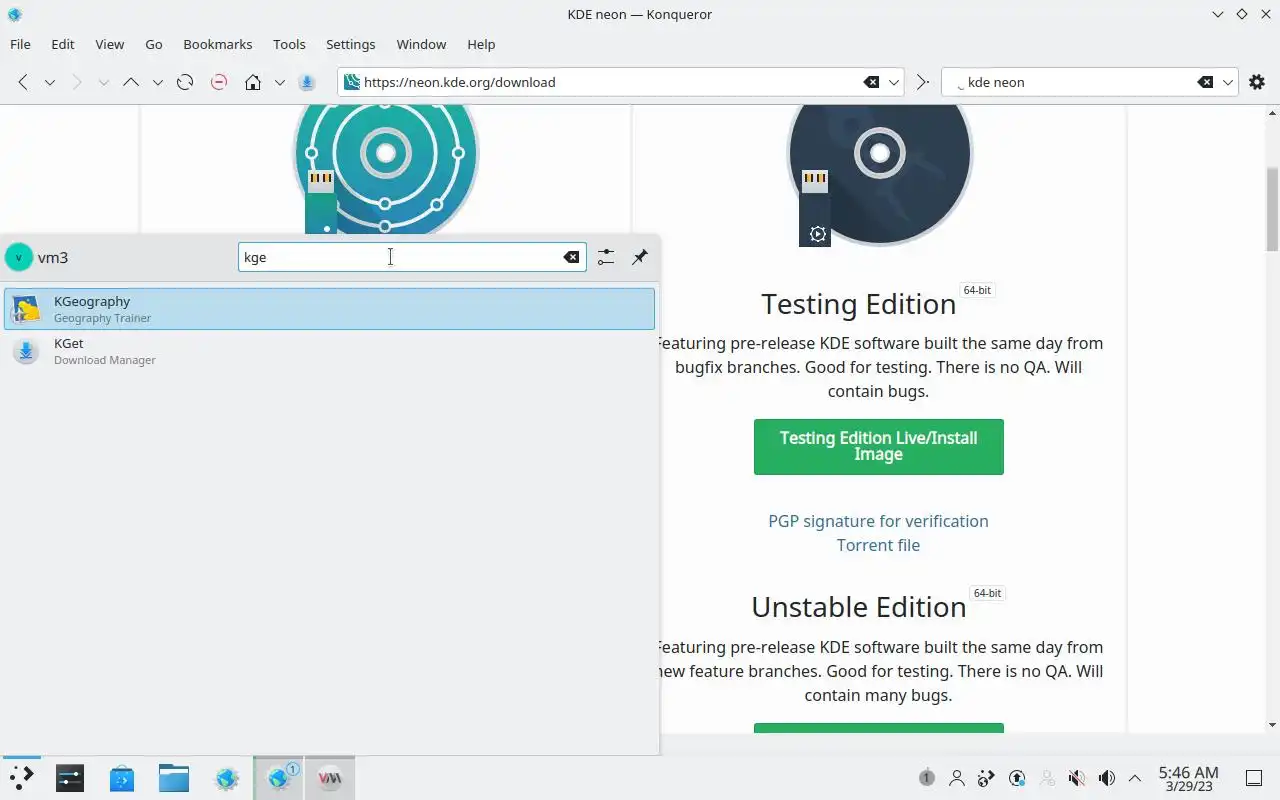This screenshot has width=1280, height=800.
Task: Open the Settings menu
Action: click(x=351, y=44)
